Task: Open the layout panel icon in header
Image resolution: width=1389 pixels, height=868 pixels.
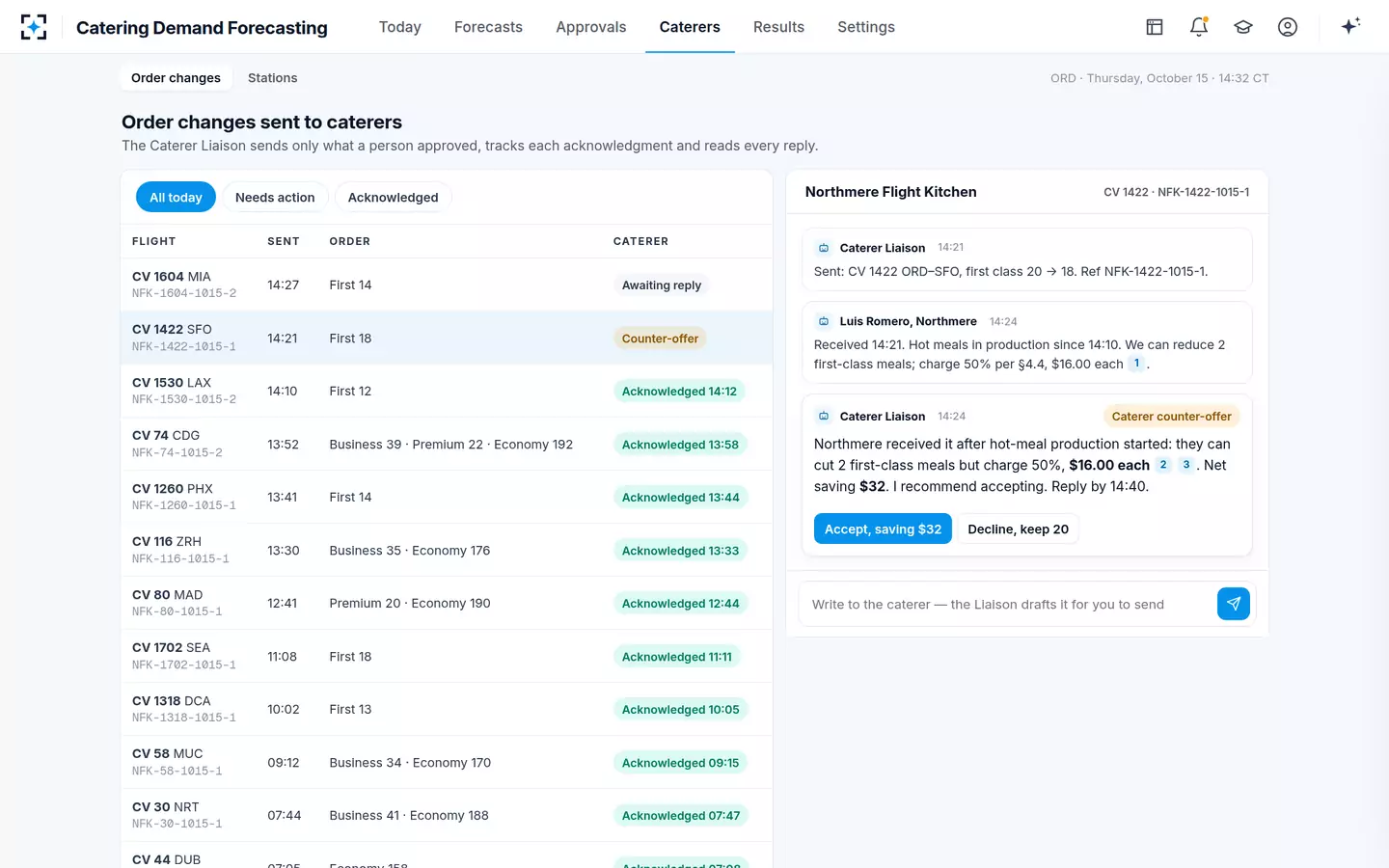Action: 1155,27
